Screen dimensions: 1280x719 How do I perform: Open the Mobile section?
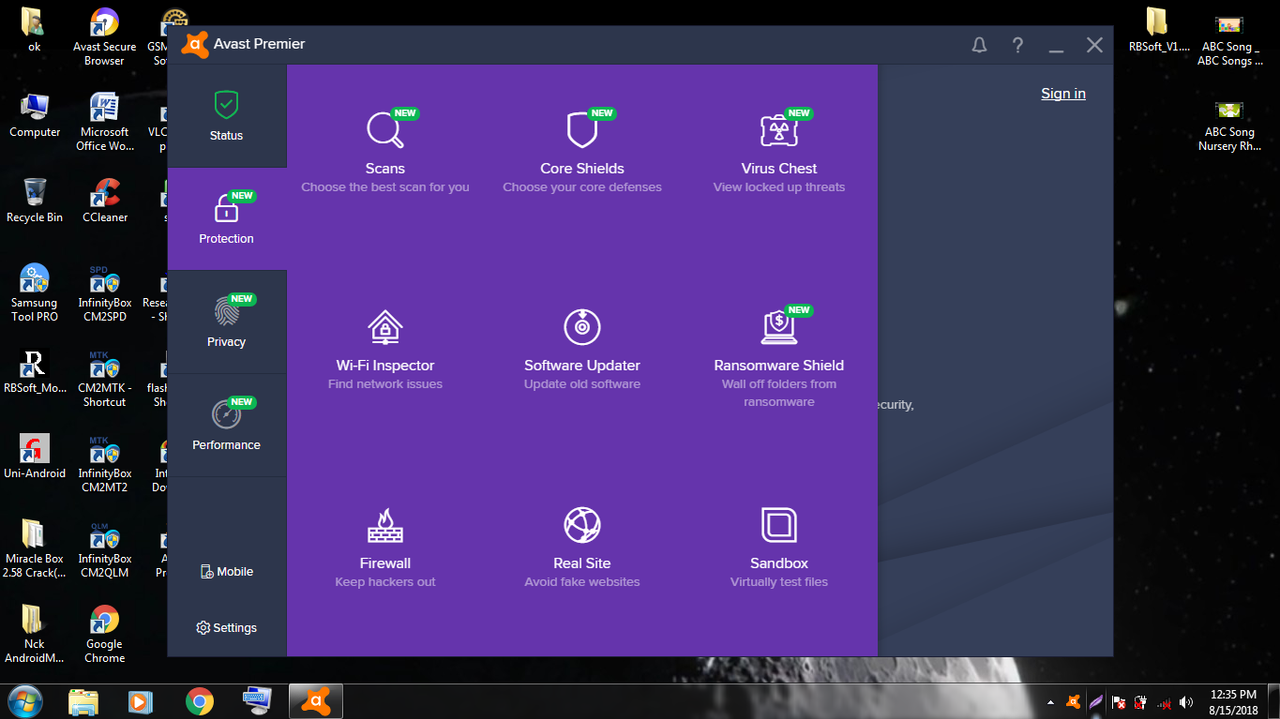[227, 572]
